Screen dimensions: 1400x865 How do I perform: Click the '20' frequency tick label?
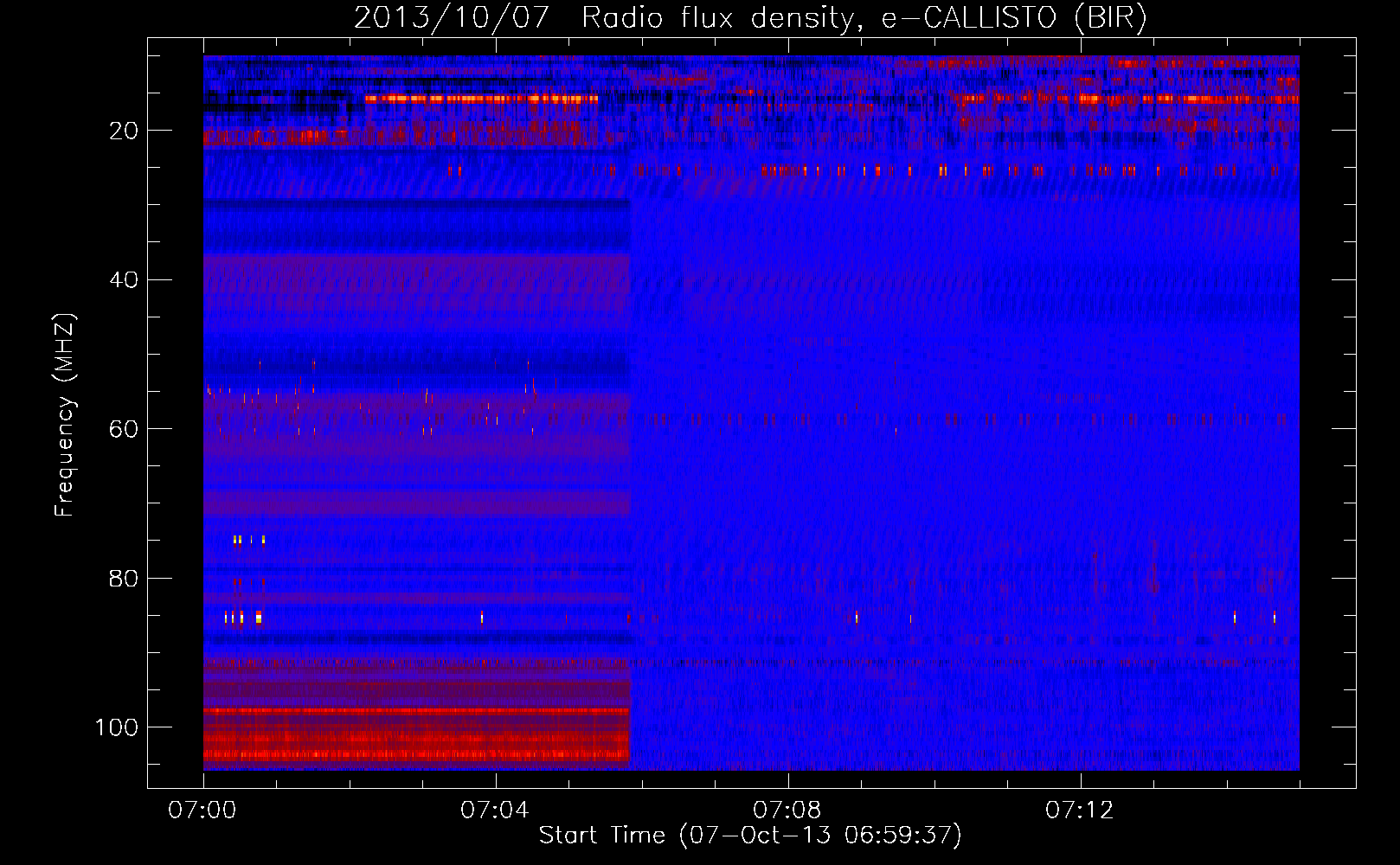coord(124,131)
